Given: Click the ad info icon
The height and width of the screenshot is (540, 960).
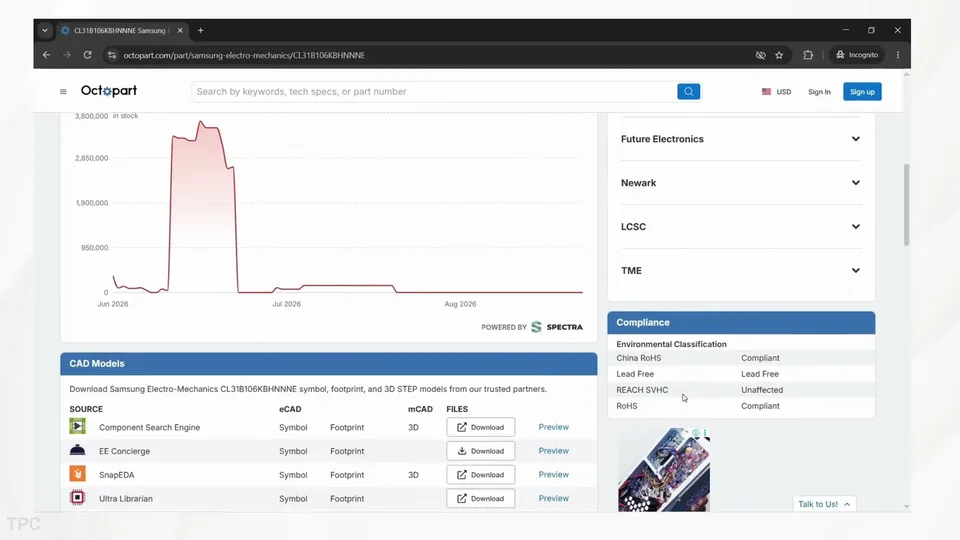Looking at the screenshot, I should coord(696,433).
